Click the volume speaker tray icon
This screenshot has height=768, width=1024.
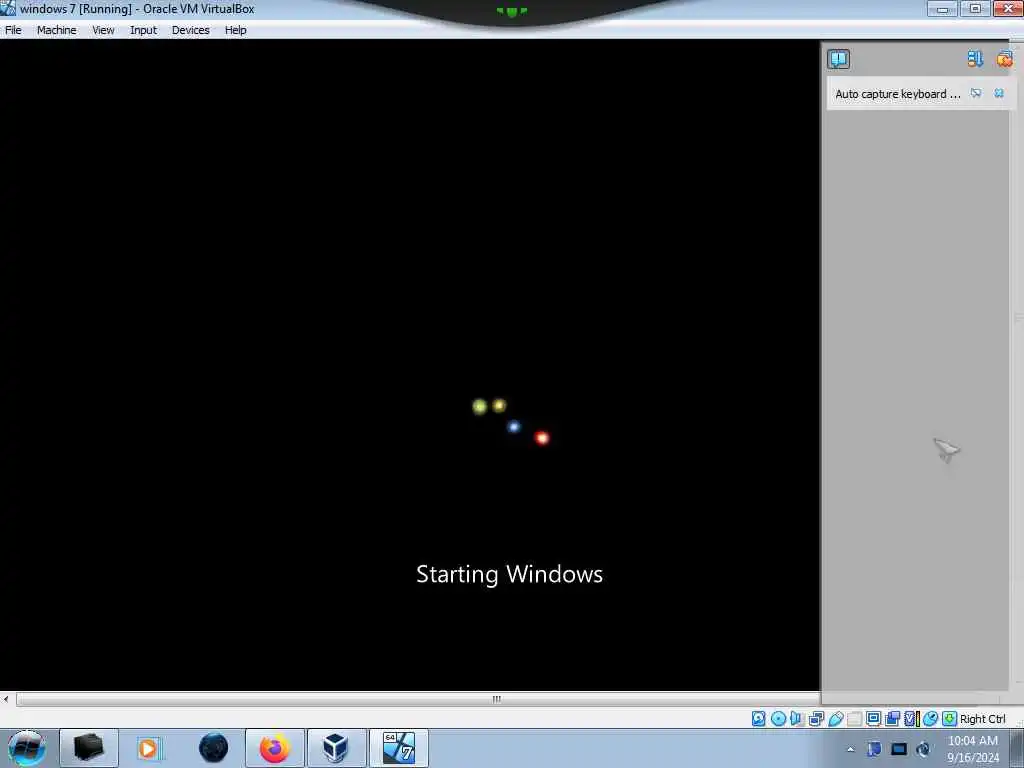(x=923, y=749)
